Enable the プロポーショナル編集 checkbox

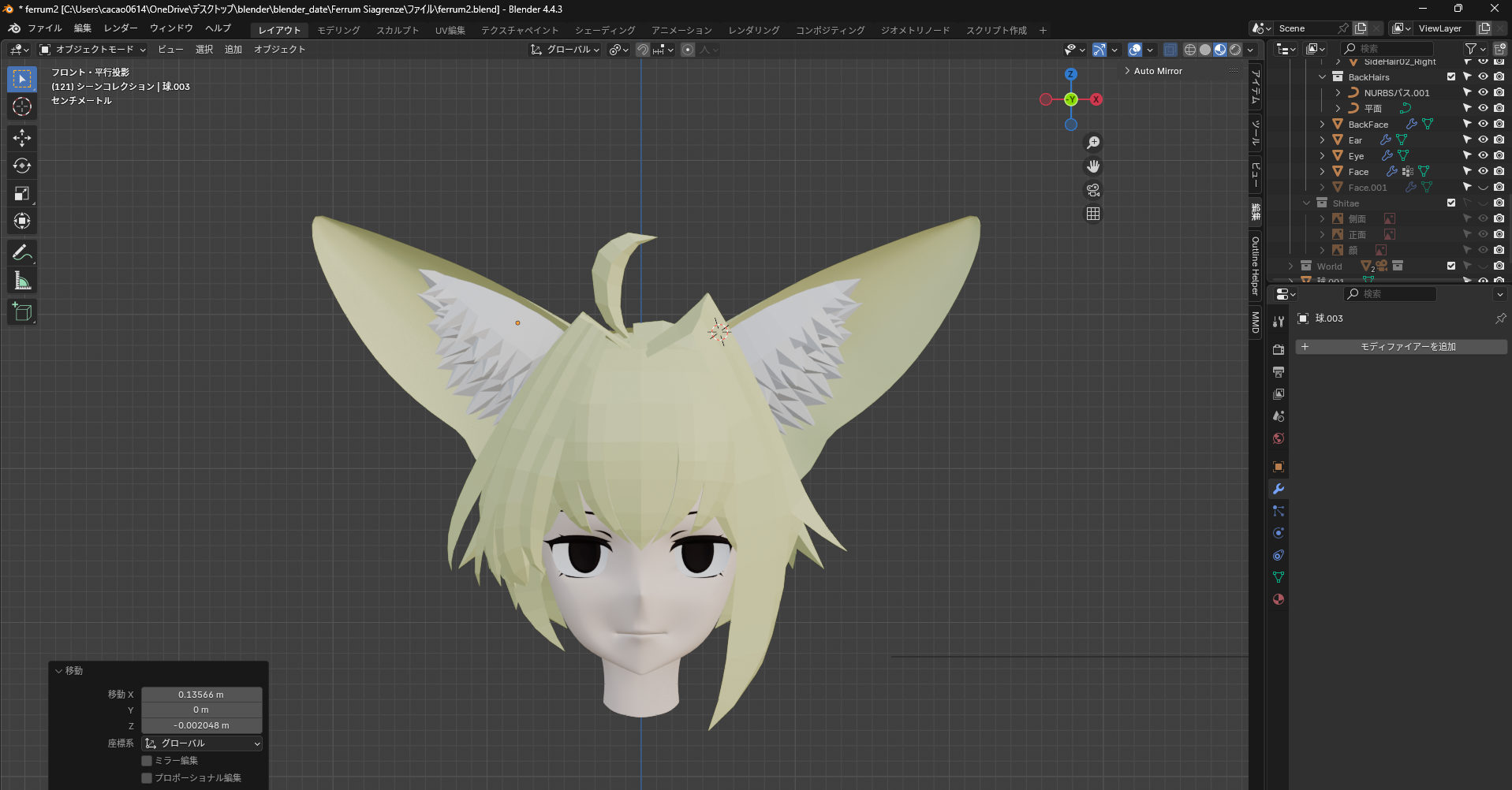(147, 778)
